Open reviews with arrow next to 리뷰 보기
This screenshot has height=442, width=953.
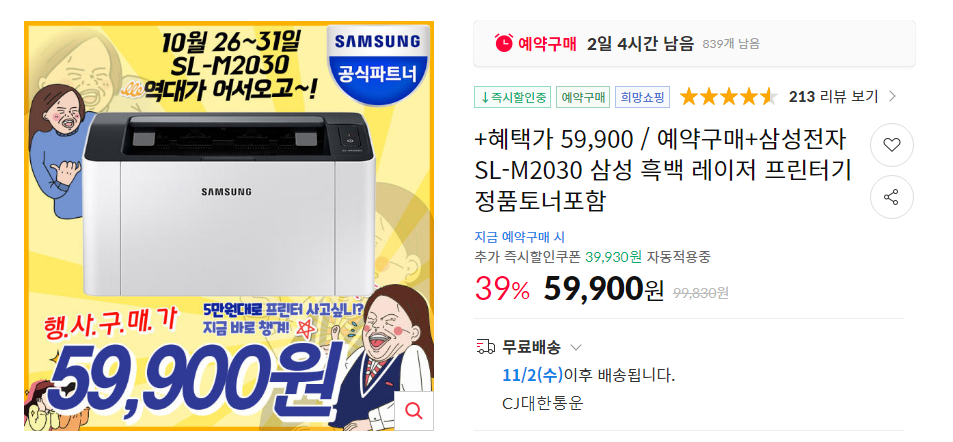tap(892, 96)
